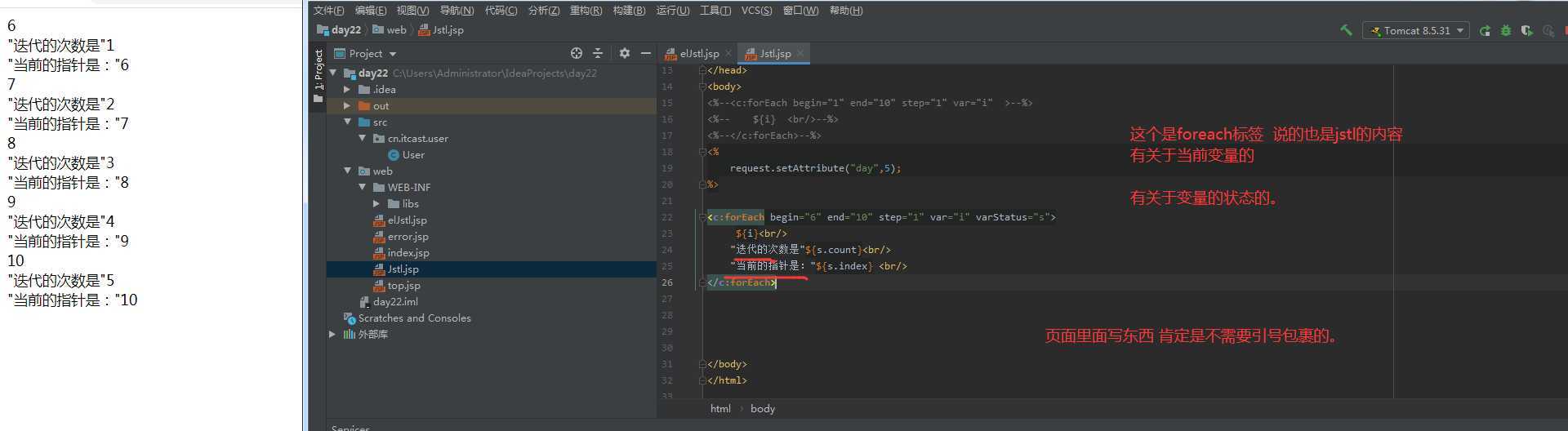Run with Coverage using the shield icon
The image size is (1568, 431).
(1526, 31)
